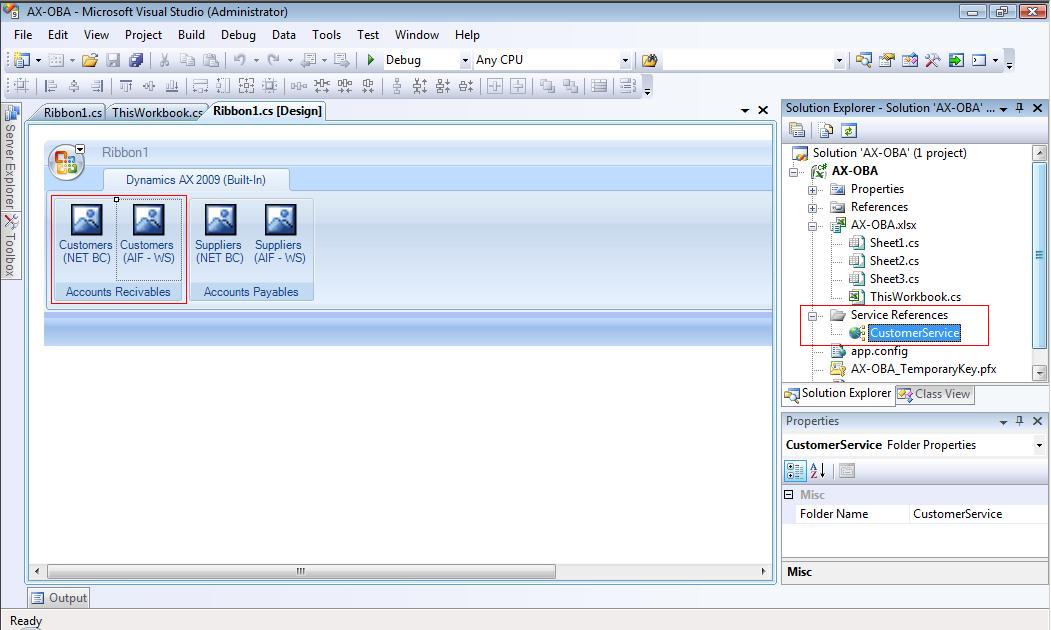Collapse the AX-OBA.xlsx node
1051x630 pixels.
(x=812, y=226)
